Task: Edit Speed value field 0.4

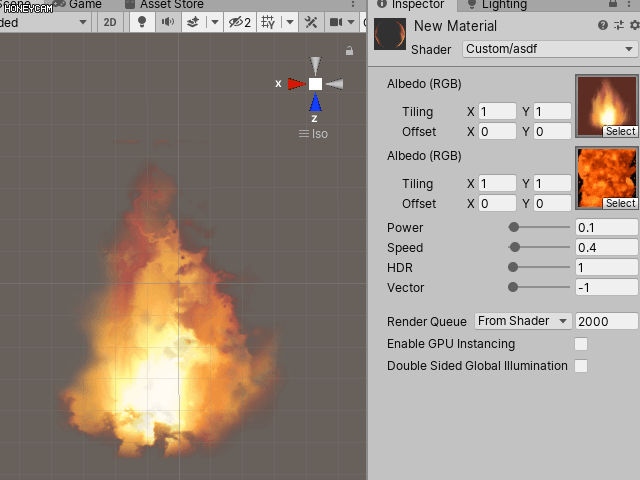Action: tap(607, 247)
